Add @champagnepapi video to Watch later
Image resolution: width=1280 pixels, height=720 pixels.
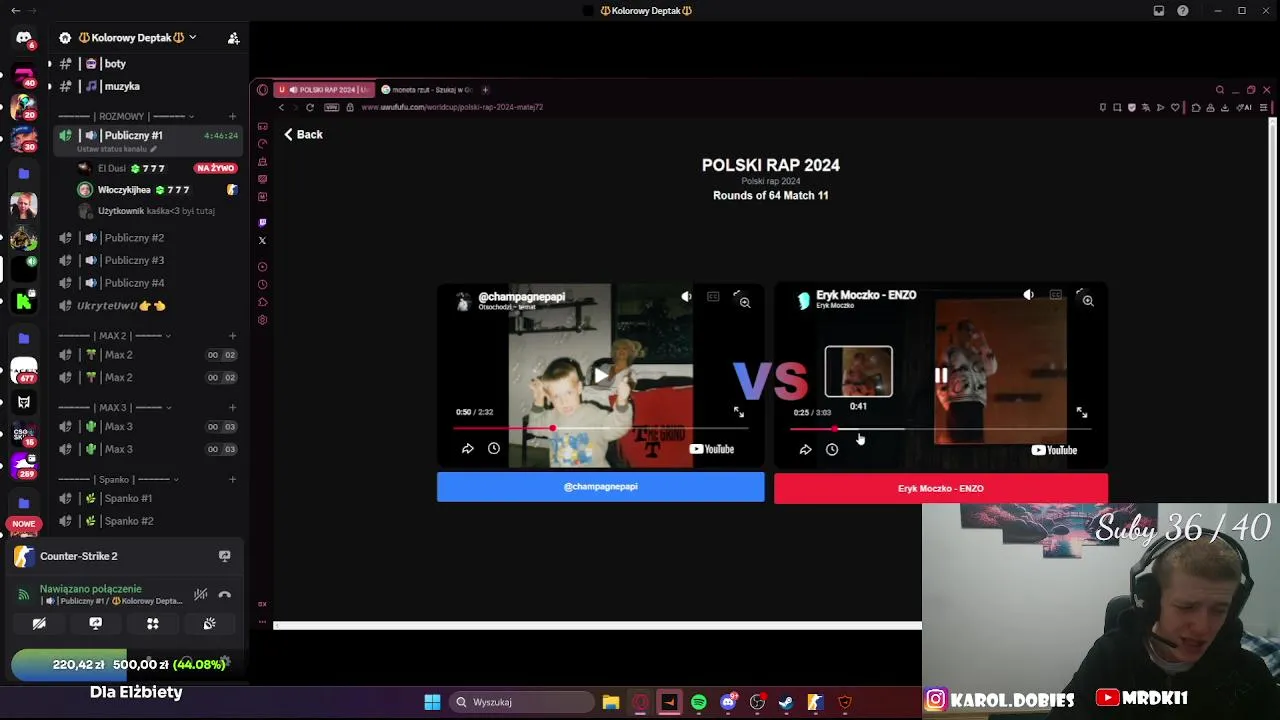[494, 449]
